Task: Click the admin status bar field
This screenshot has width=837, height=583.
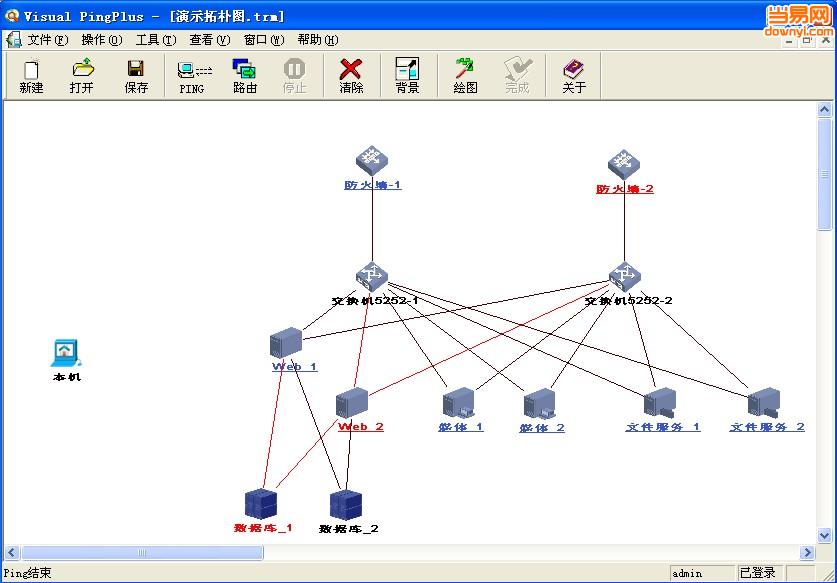Action: click(702, 573)
